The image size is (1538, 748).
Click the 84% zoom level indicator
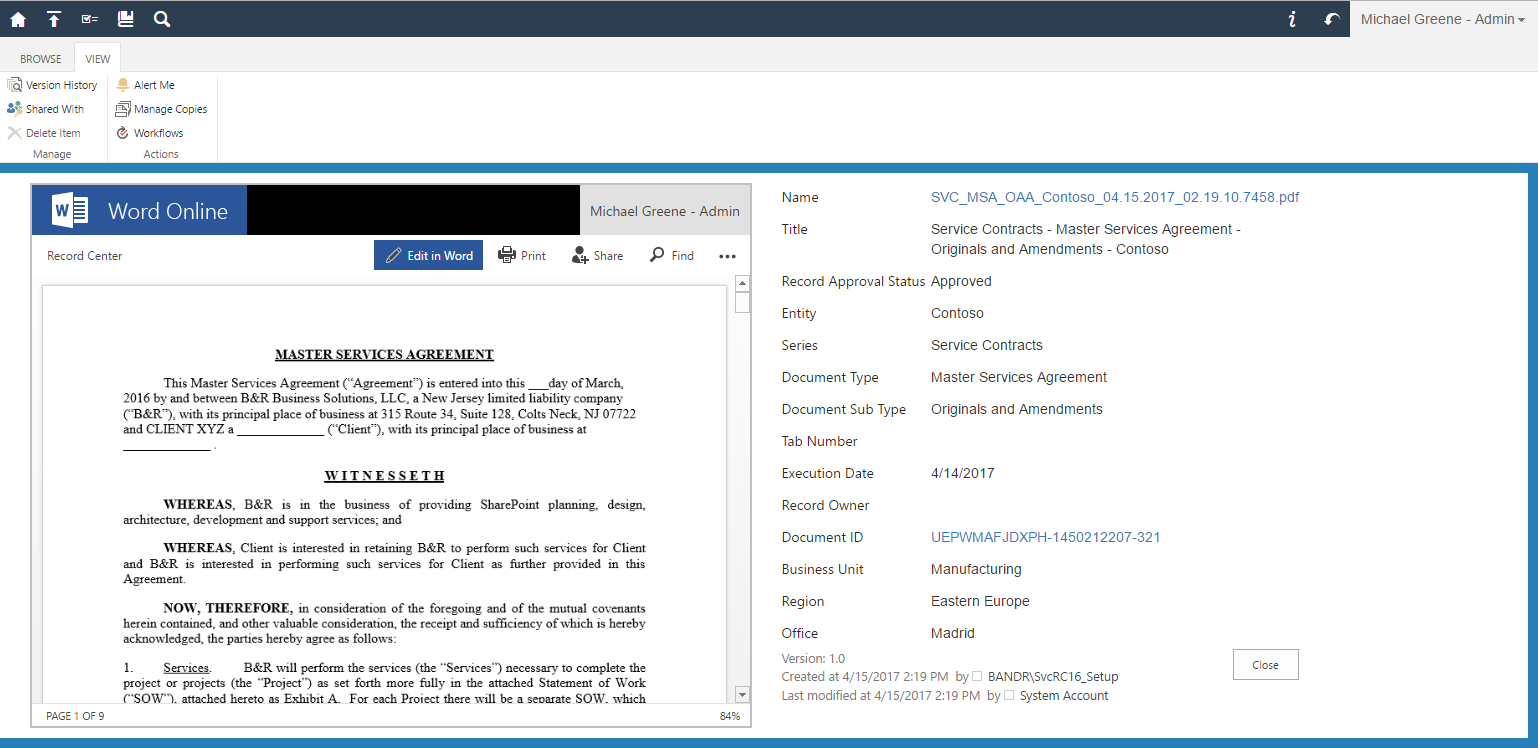(730, 716)
